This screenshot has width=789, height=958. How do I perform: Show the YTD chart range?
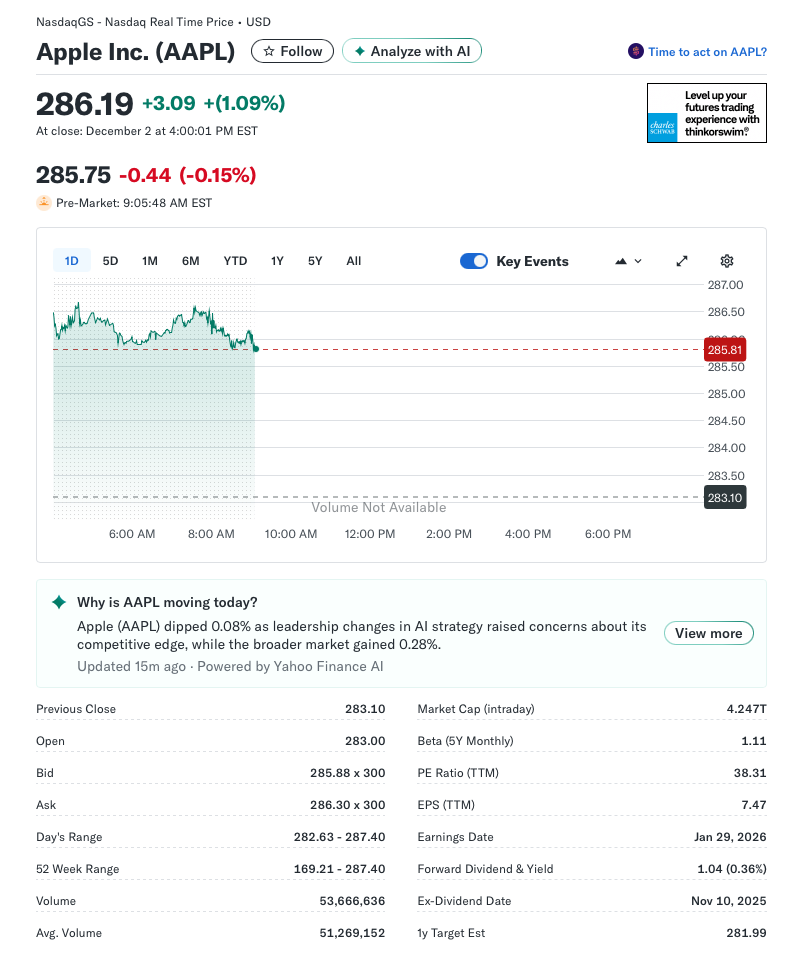click(235, 261)
